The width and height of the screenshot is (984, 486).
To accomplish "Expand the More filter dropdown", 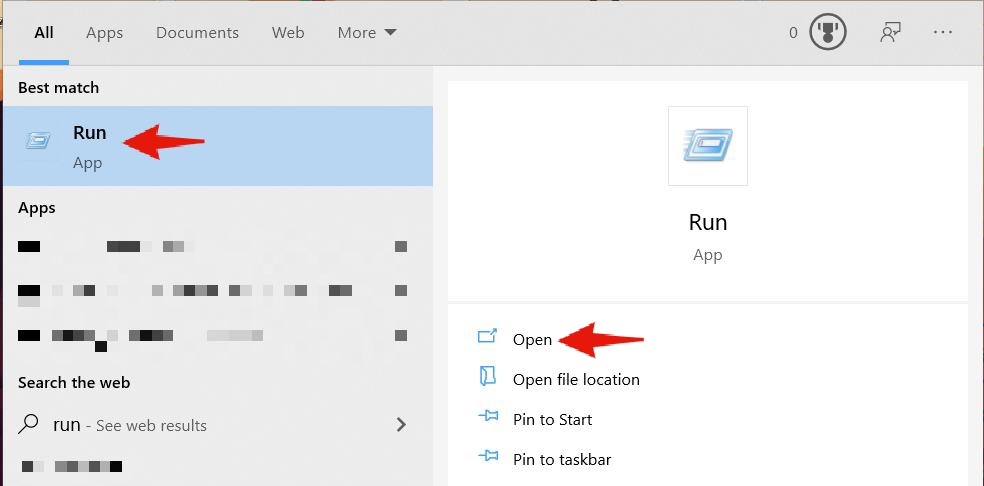I will click(367, 32).
